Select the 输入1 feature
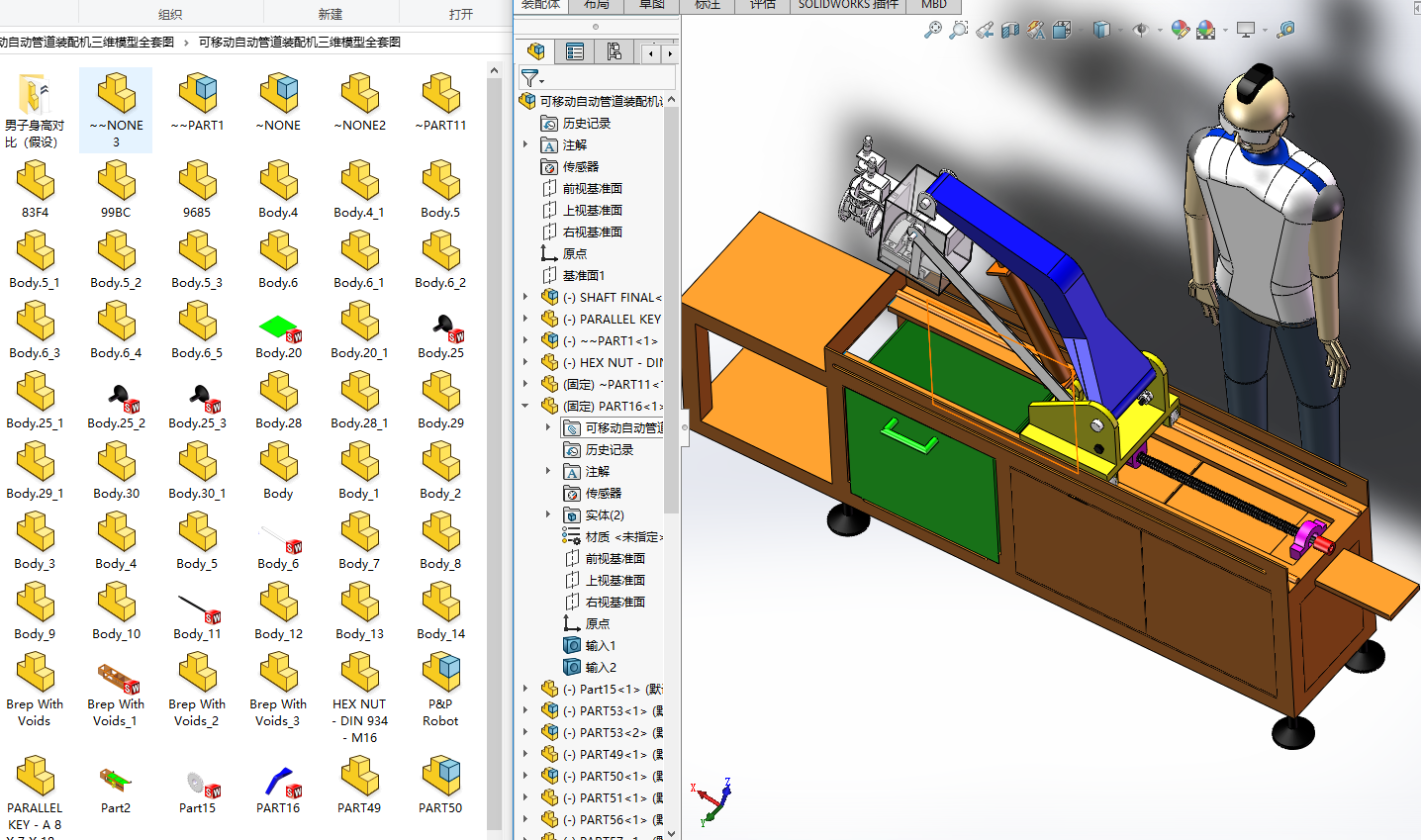The height and width of the screenshot is (840, 1421). coord(590,645)
